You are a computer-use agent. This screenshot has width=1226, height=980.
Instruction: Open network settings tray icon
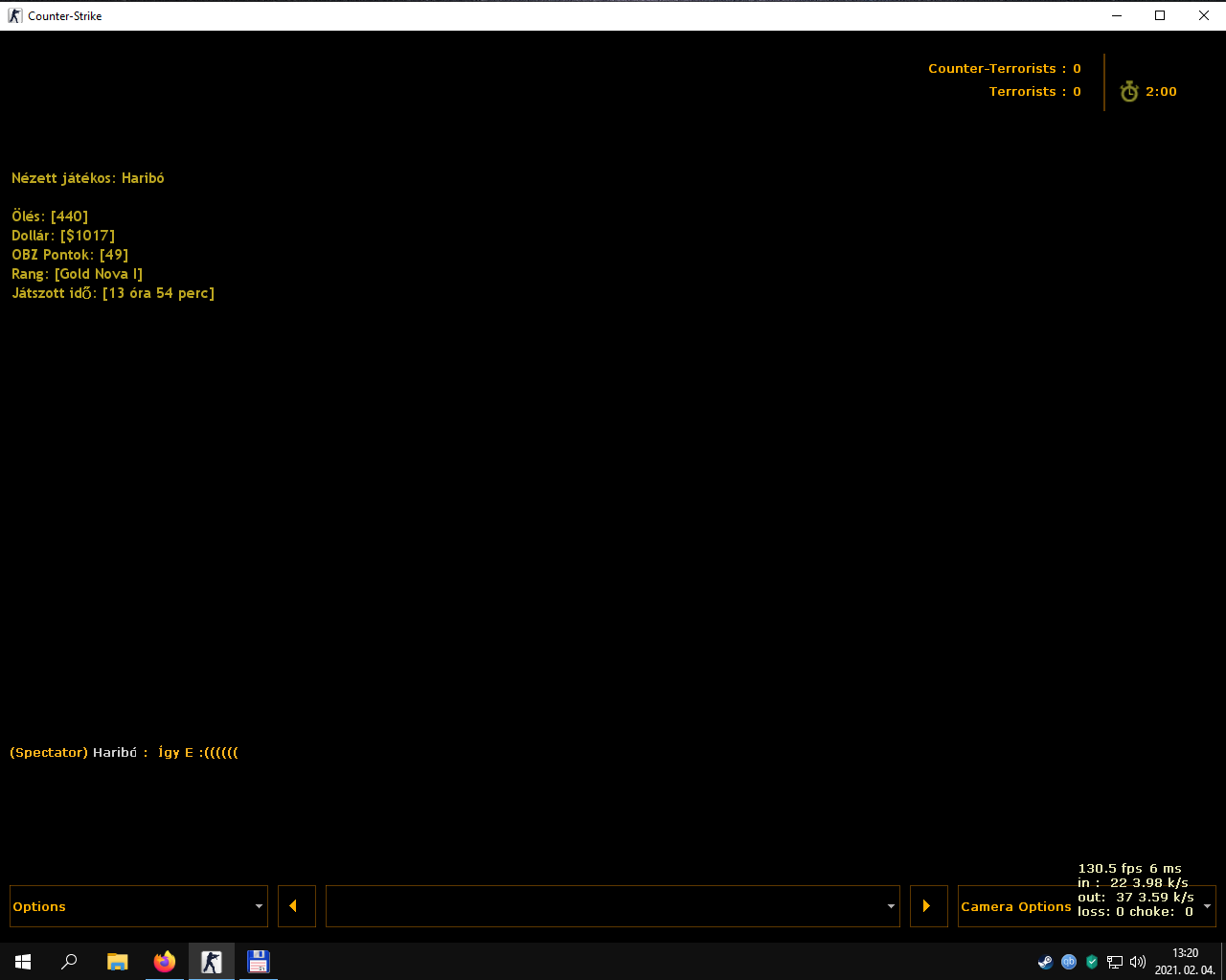click(x=1115, y=962)
